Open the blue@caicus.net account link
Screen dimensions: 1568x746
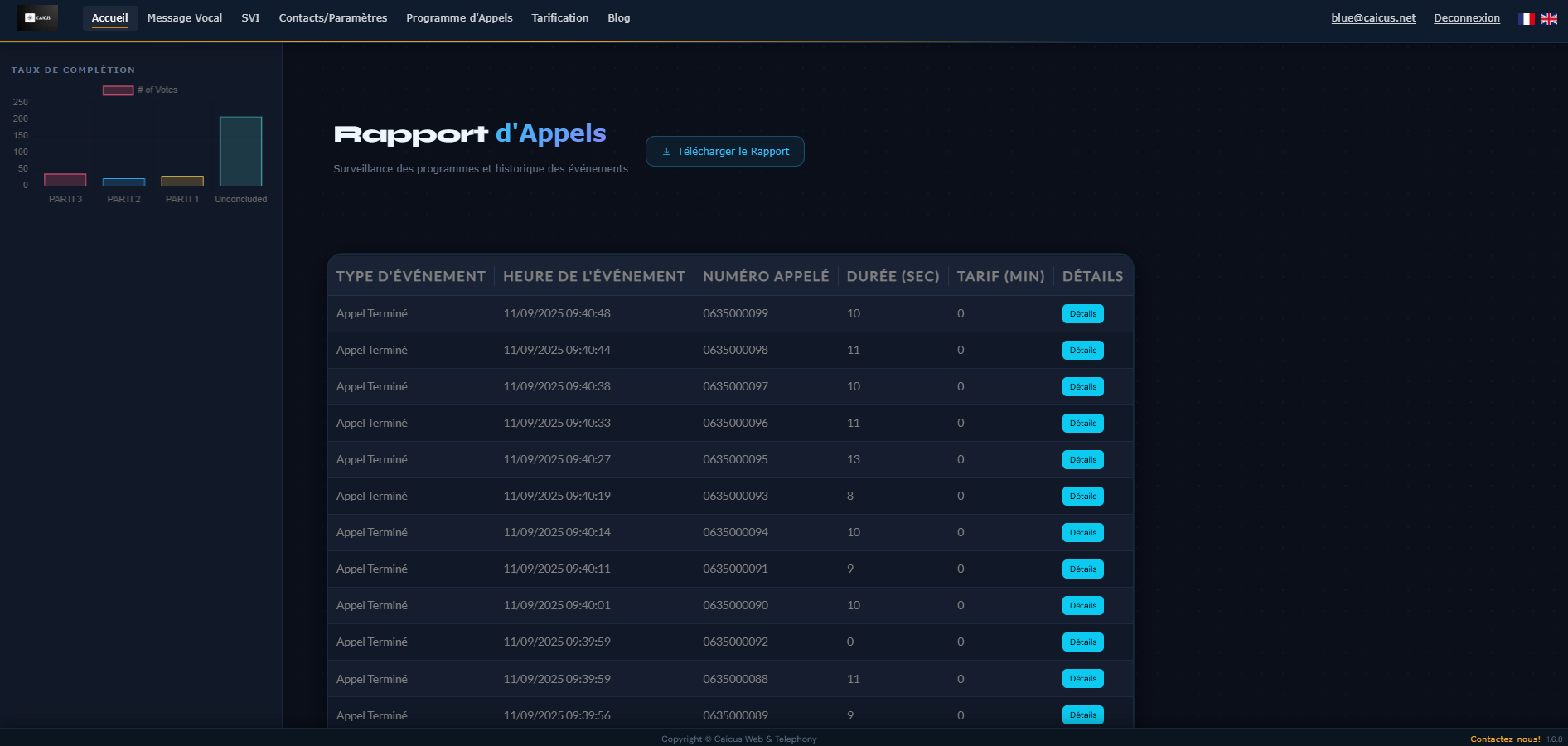pyautogui.click(x=1372, y=17)
